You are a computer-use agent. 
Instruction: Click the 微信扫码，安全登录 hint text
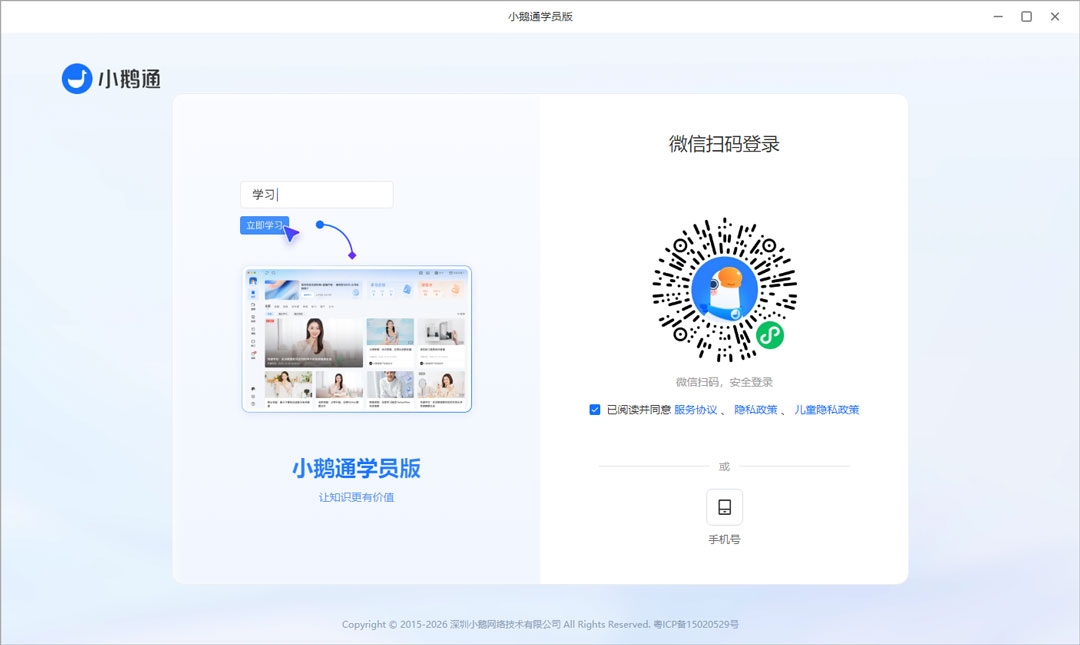click(724, 382)
